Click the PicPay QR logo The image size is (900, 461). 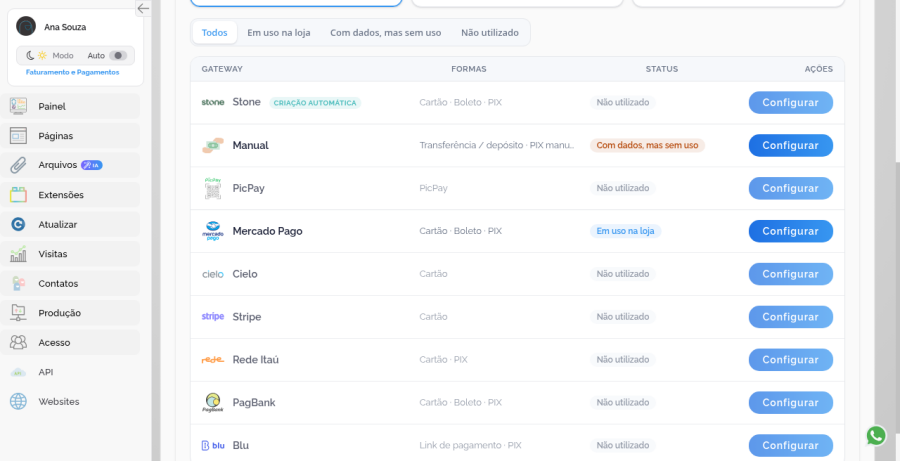tap(213, 188)
